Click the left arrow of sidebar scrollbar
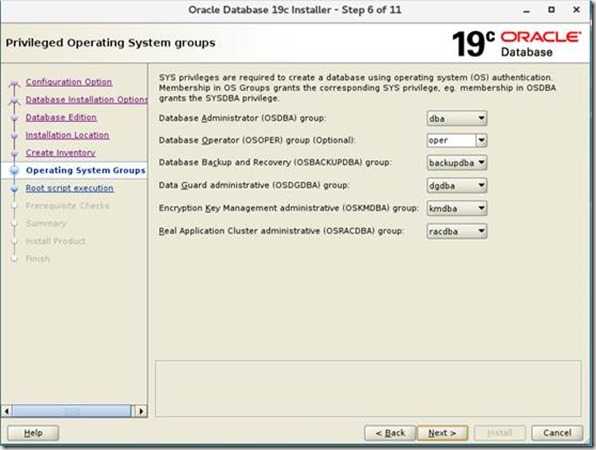The height and width of the screenshot is (450, 596). [x=6, y=411]
